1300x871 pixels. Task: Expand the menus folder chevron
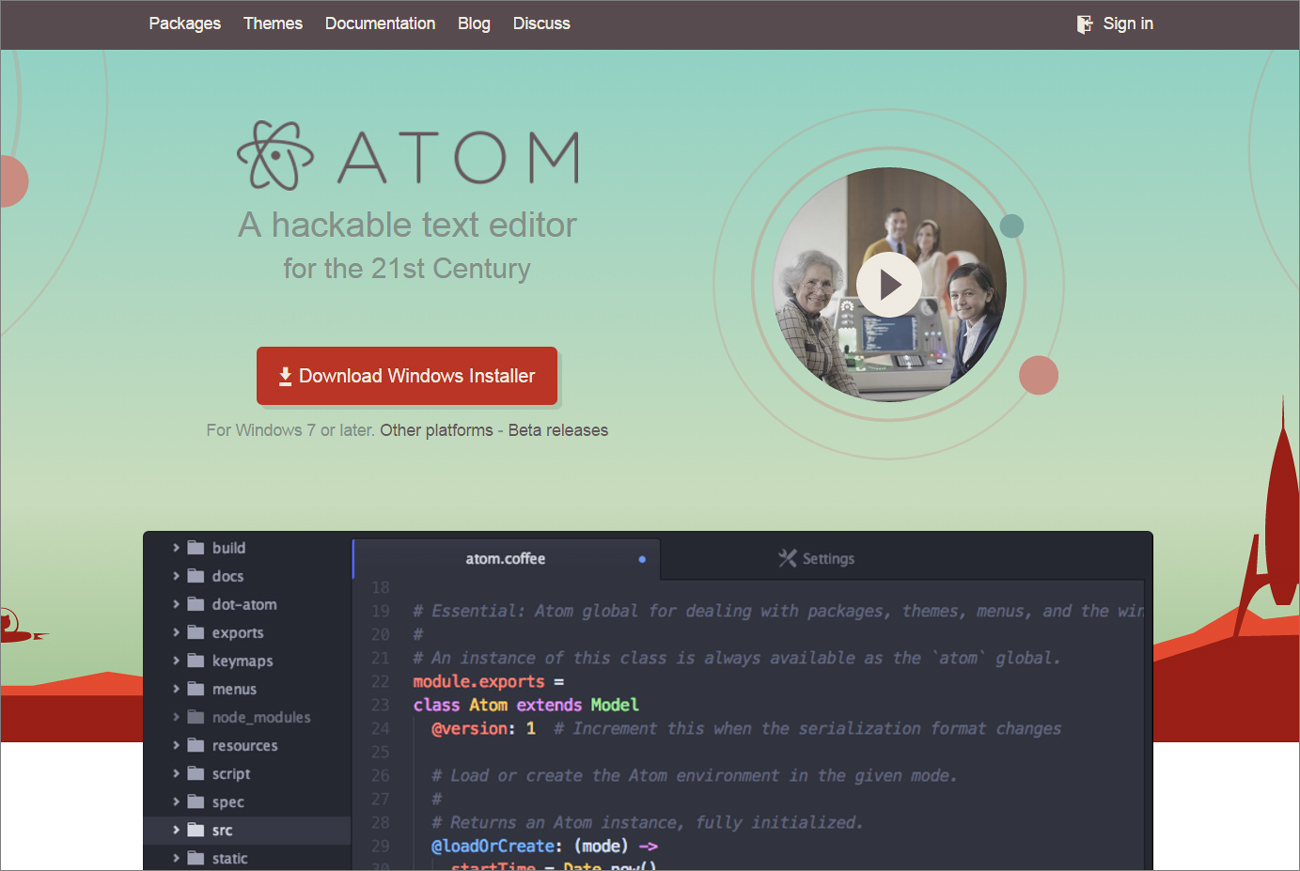[x=176, y=689]
